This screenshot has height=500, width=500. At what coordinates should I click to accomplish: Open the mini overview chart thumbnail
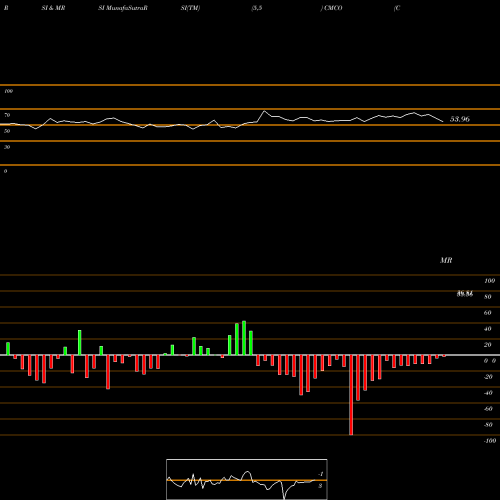247,479
